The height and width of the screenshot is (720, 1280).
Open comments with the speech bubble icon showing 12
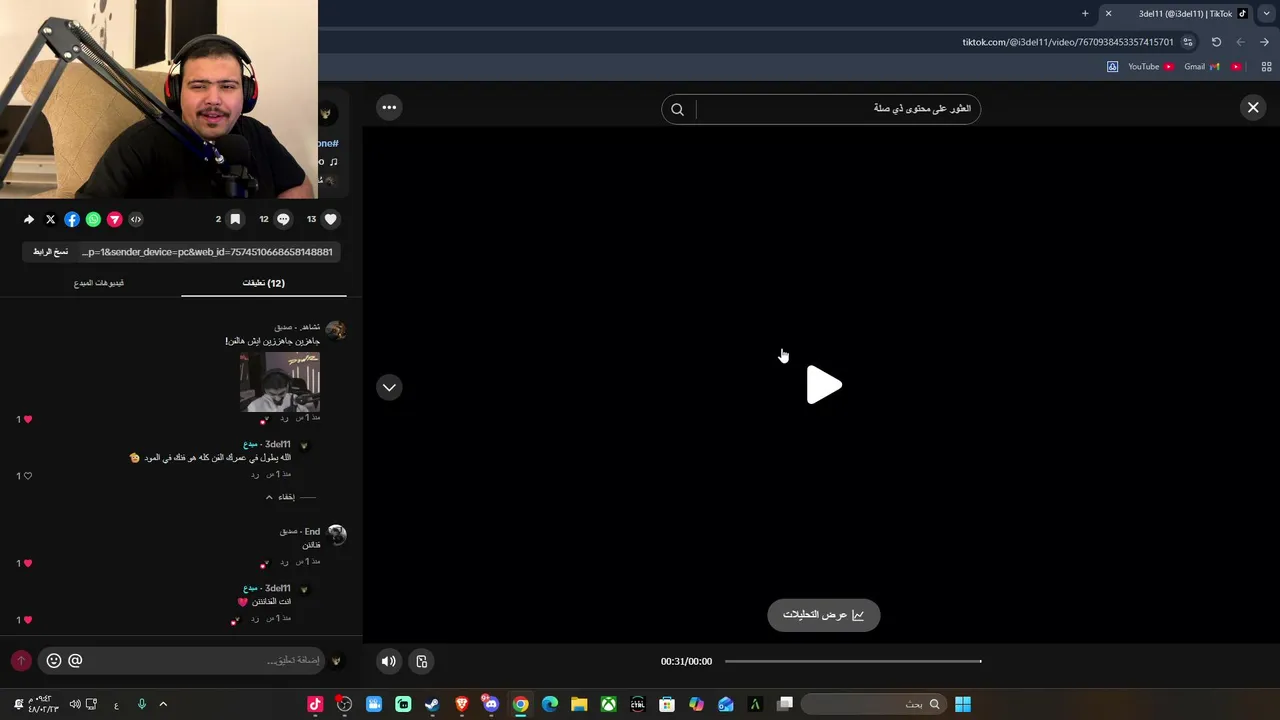(x=283, y=219)
